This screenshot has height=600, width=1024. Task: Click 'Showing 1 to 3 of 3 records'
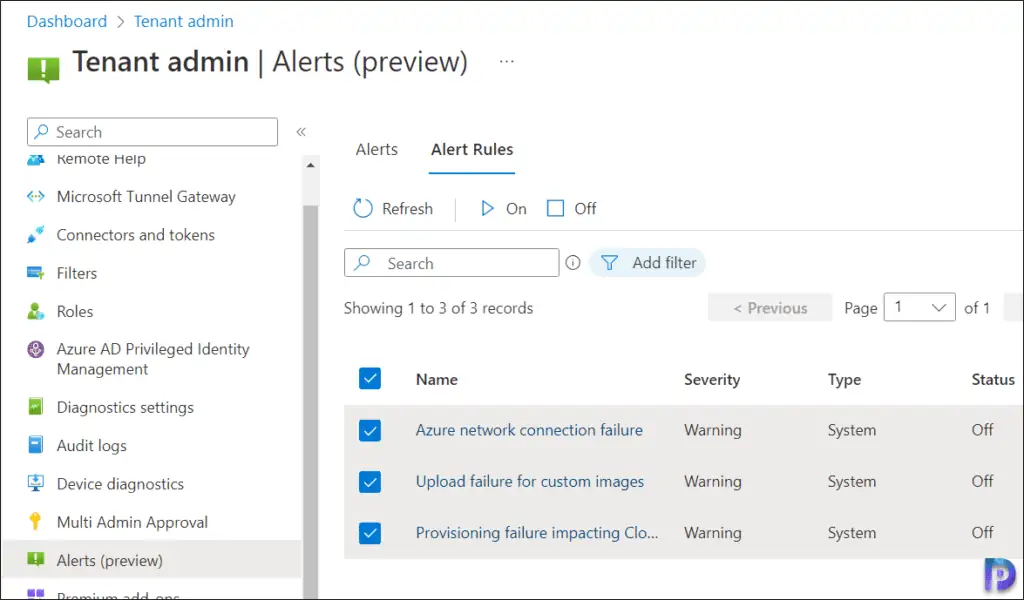(x=438, y=308)
